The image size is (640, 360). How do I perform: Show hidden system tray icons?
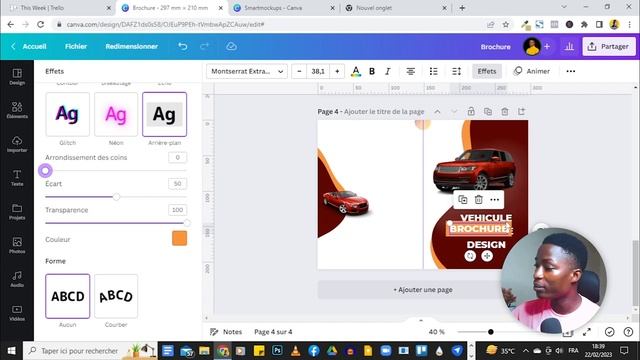pos(526,351)
